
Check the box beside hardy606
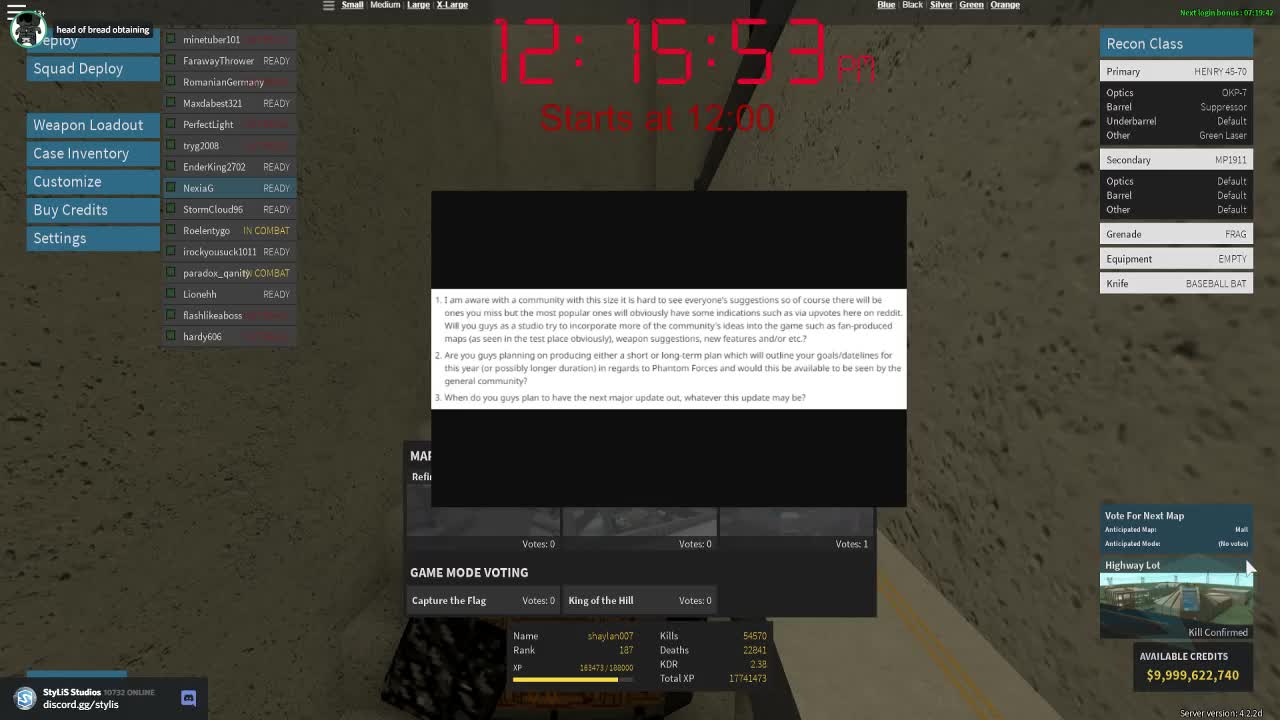point(171,336)
